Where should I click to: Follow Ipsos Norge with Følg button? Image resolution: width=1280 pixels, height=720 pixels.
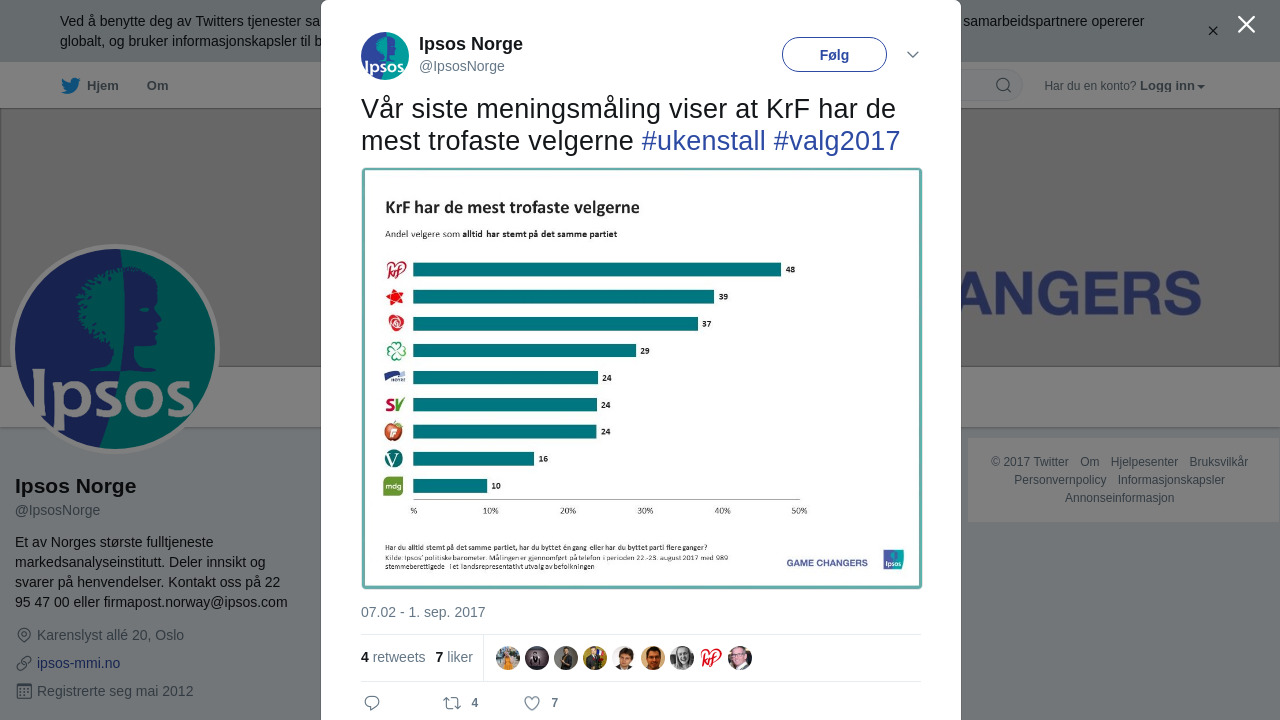834,55
